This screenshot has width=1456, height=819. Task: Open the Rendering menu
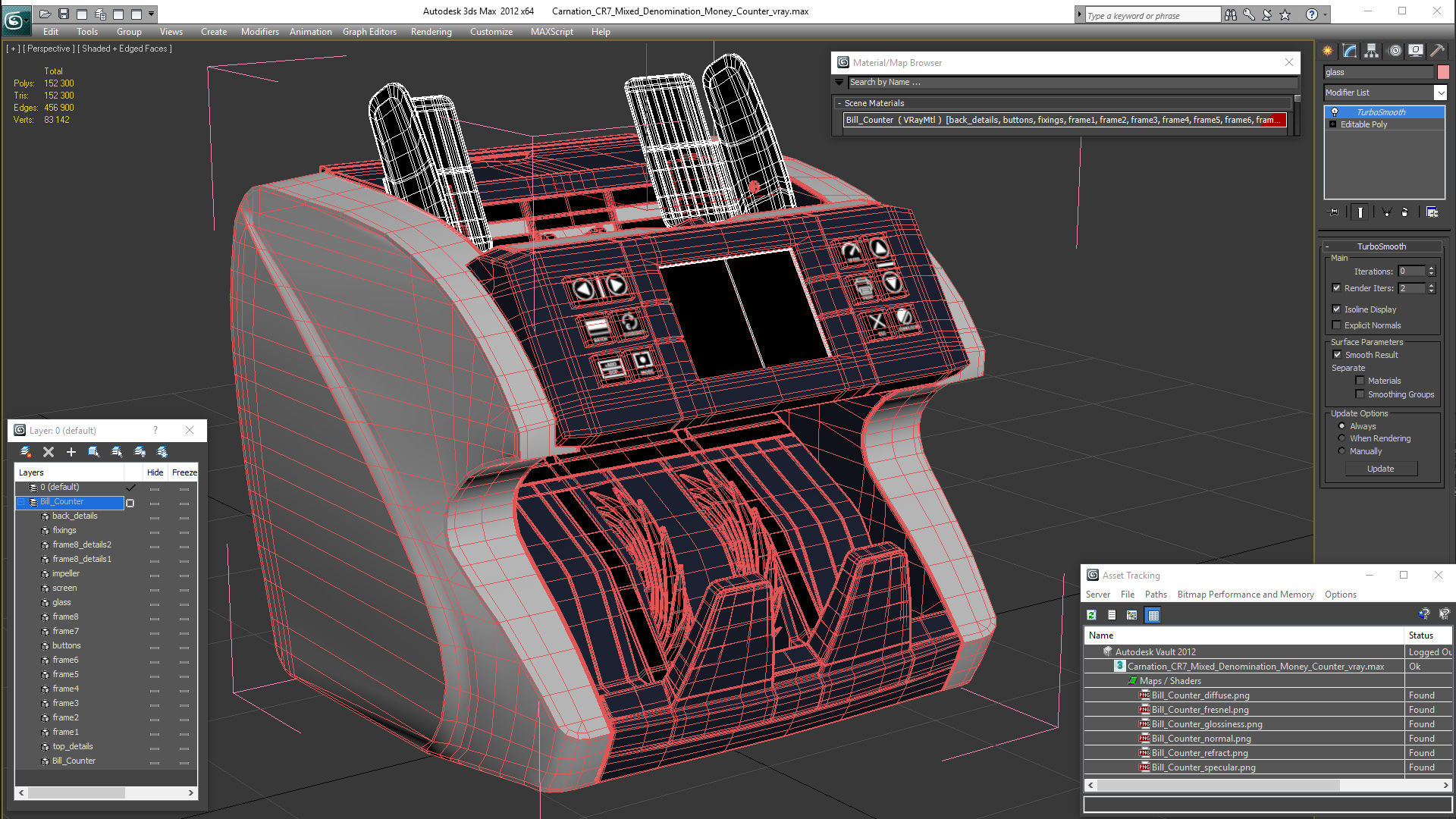click(x=431, y=32)
